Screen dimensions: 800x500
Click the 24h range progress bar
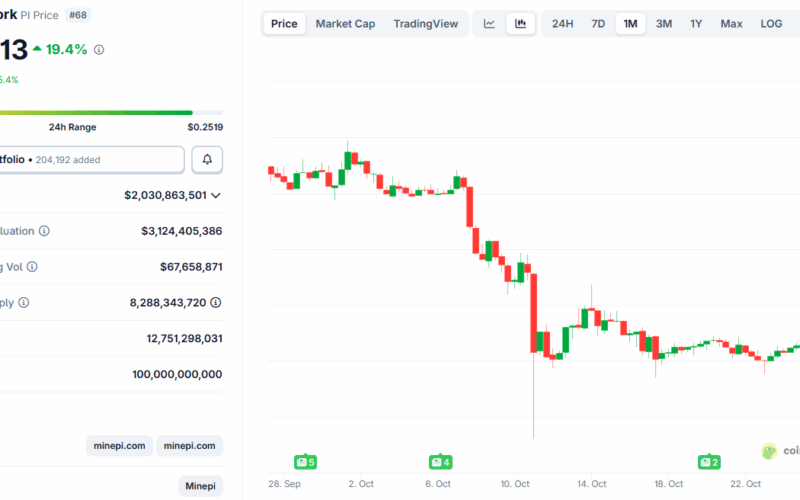96,112
